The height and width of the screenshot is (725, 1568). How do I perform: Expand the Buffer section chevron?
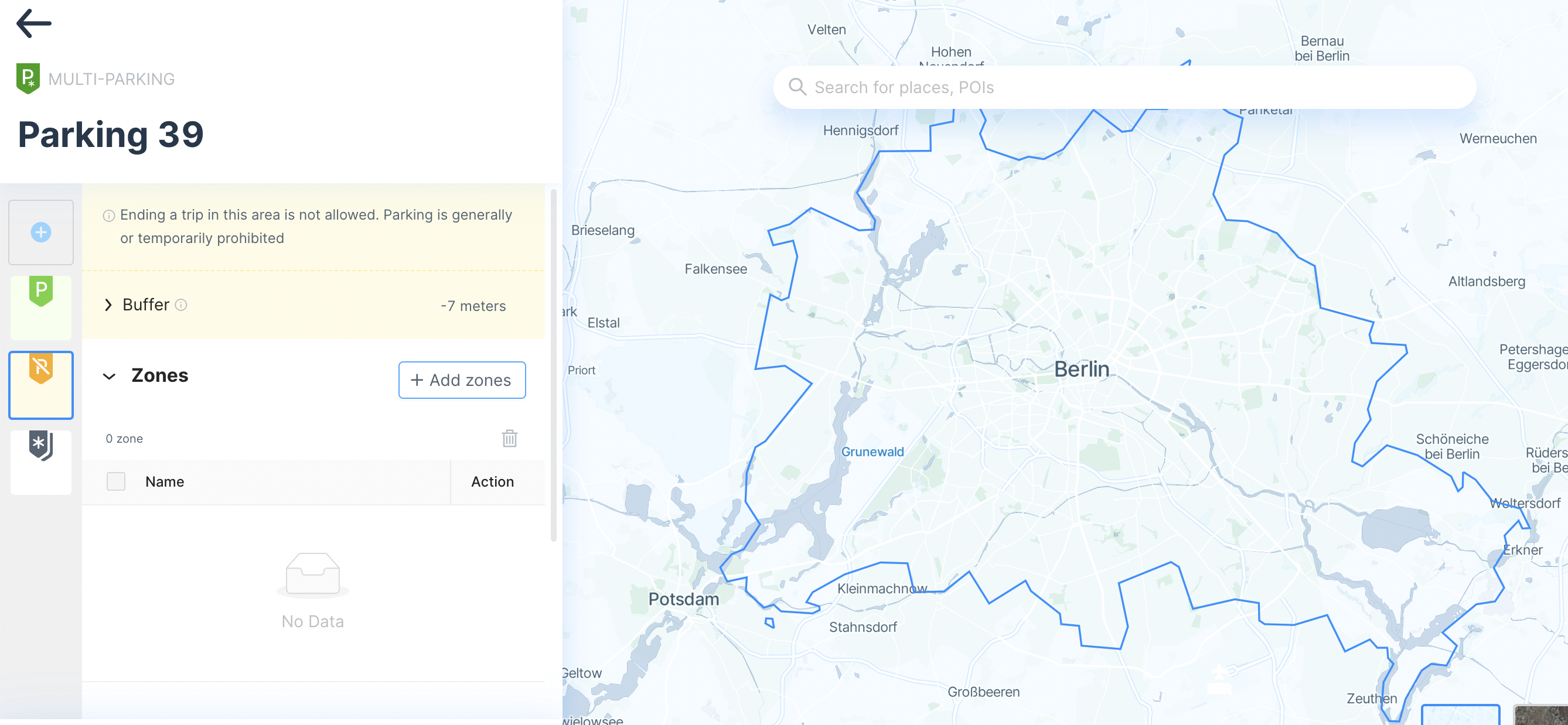coord(108,305)
